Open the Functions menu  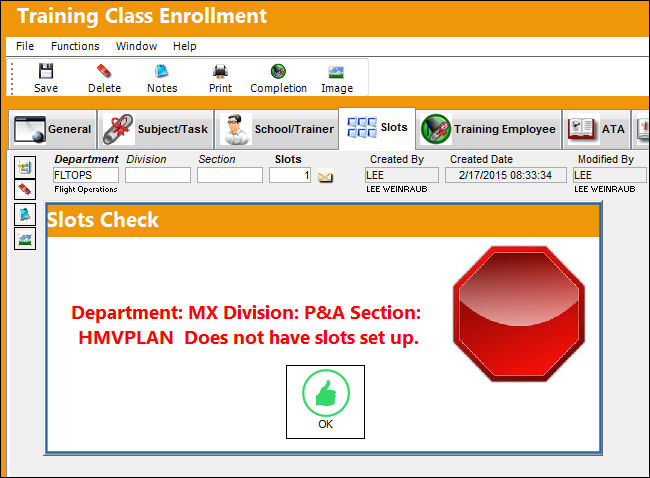tap(75, 46)
